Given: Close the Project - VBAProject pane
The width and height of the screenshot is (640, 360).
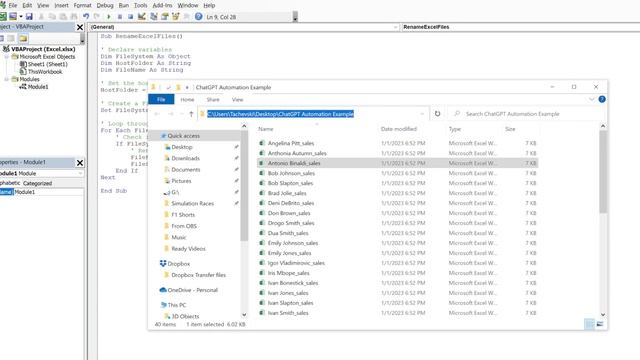Looking at the screenshot, I should [x=80, y=27].
